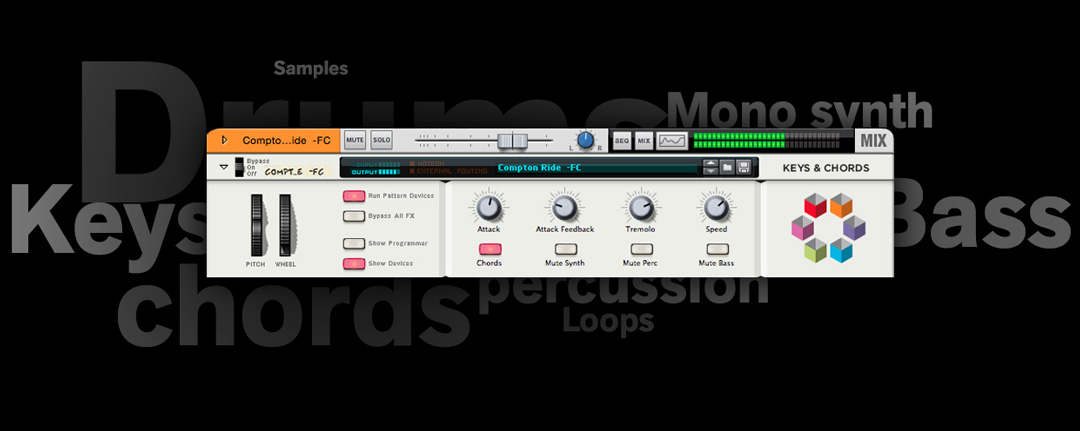The height and width of the screenshot is (431, 1080).
Task: Collapse the device with the fold triangle
Action: point(223,168)
